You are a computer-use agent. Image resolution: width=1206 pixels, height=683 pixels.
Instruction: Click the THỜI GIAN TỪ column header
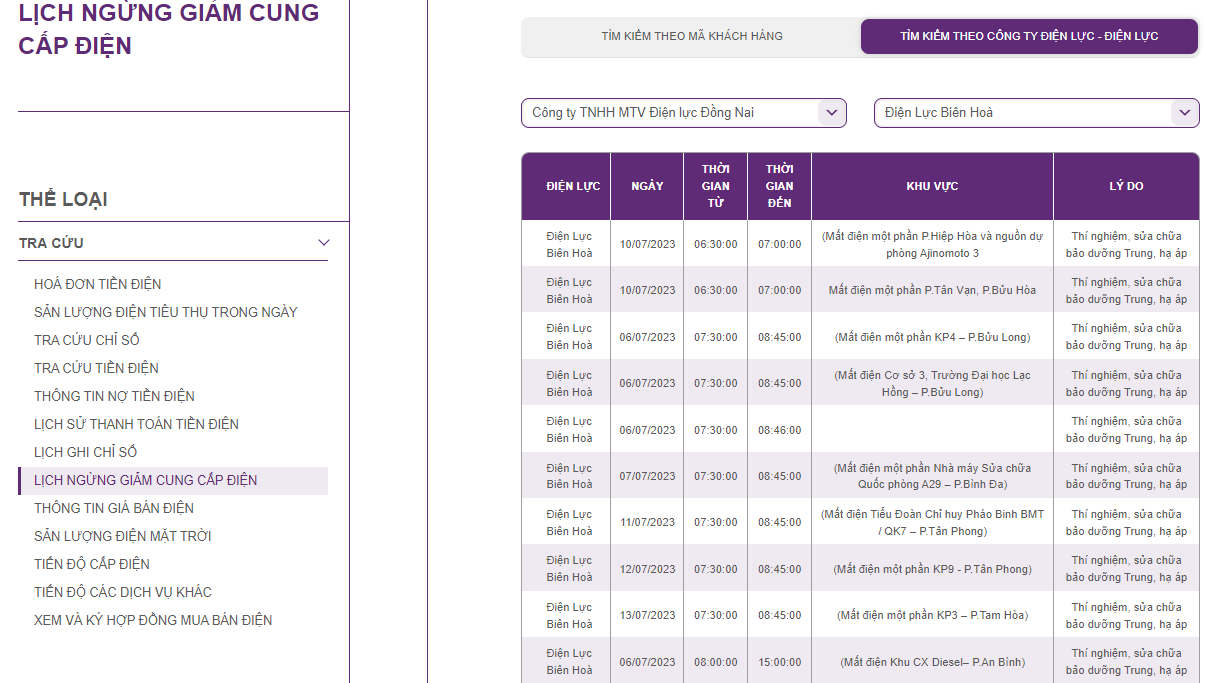click(x=716, y=186)
